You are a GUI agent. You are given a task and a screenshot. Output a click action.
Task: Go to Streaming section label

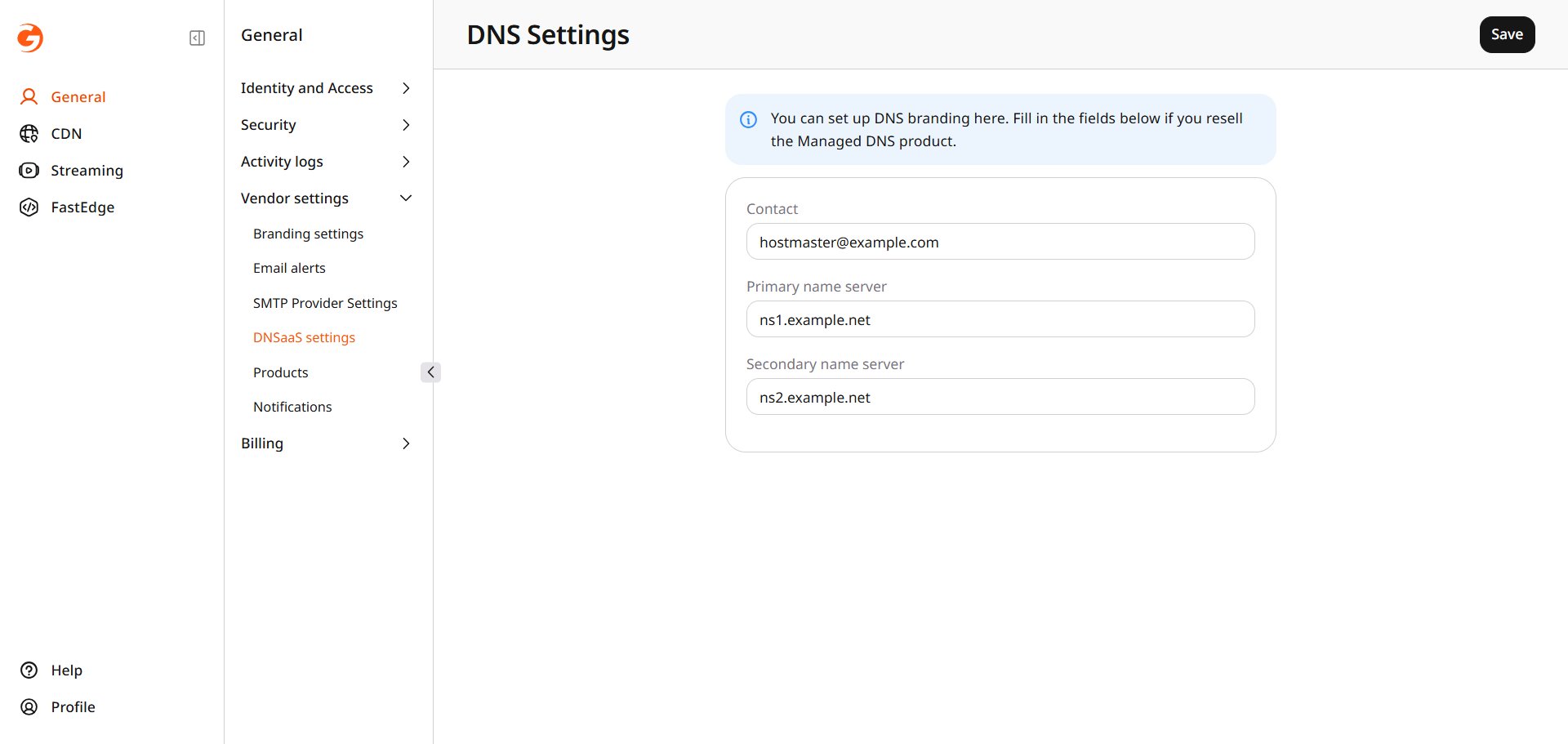click(x=87, y=171)
